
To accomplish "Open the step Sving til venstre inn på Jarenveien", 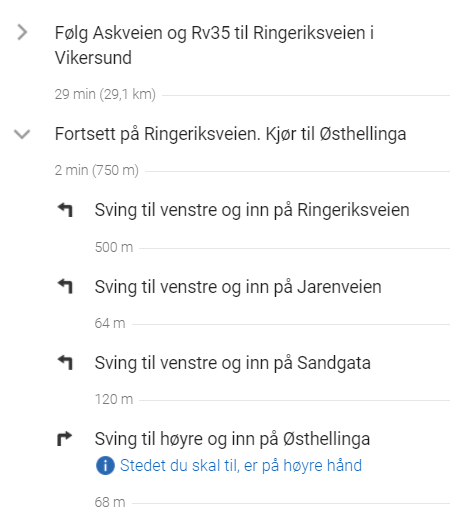I will 238,287.
